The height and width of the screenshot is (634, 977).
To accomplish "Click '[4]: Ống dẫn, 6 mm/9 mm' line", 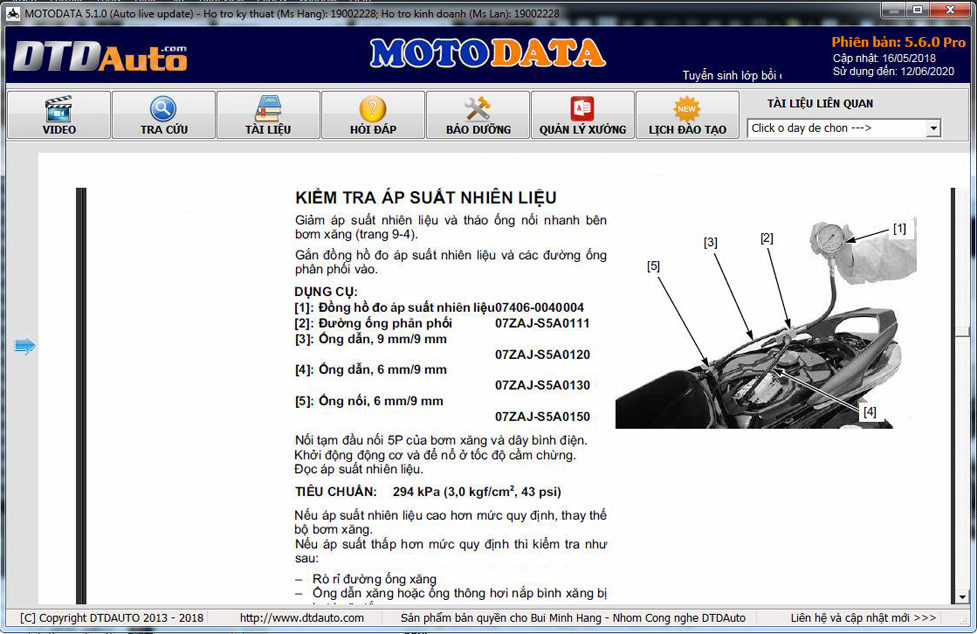I will click(371, 370).
